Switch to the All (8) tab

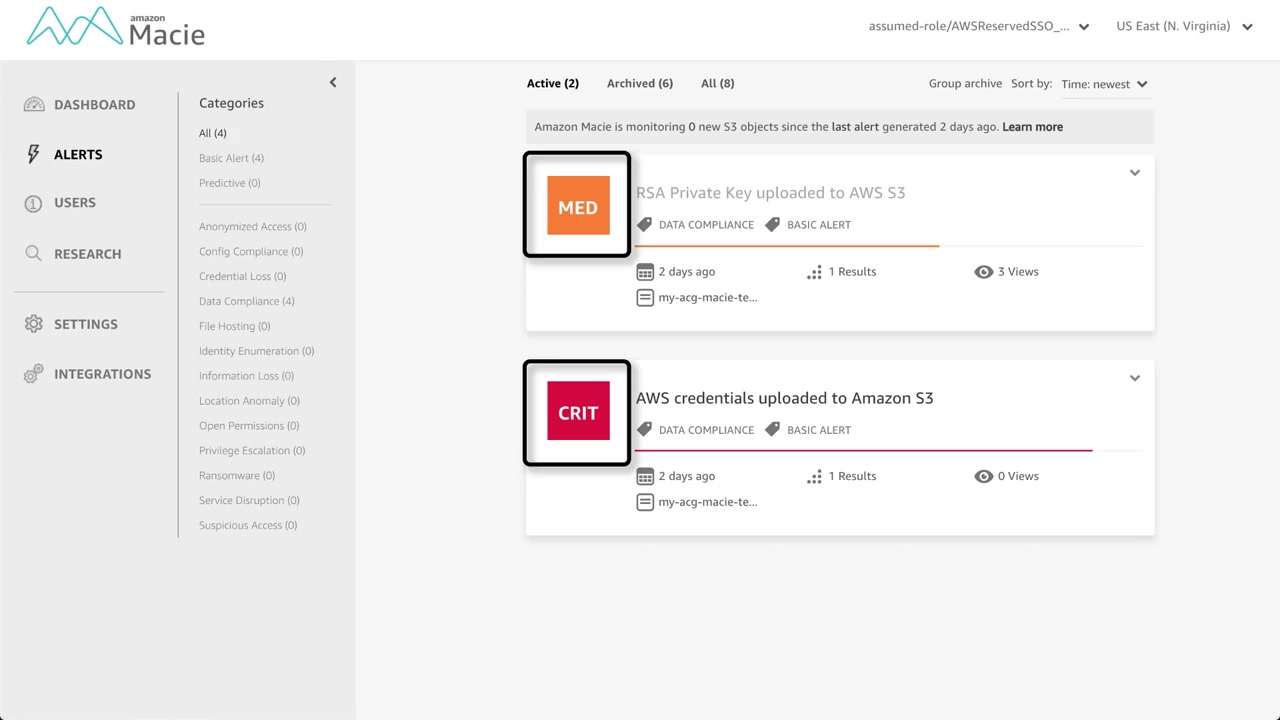[717, 83]
